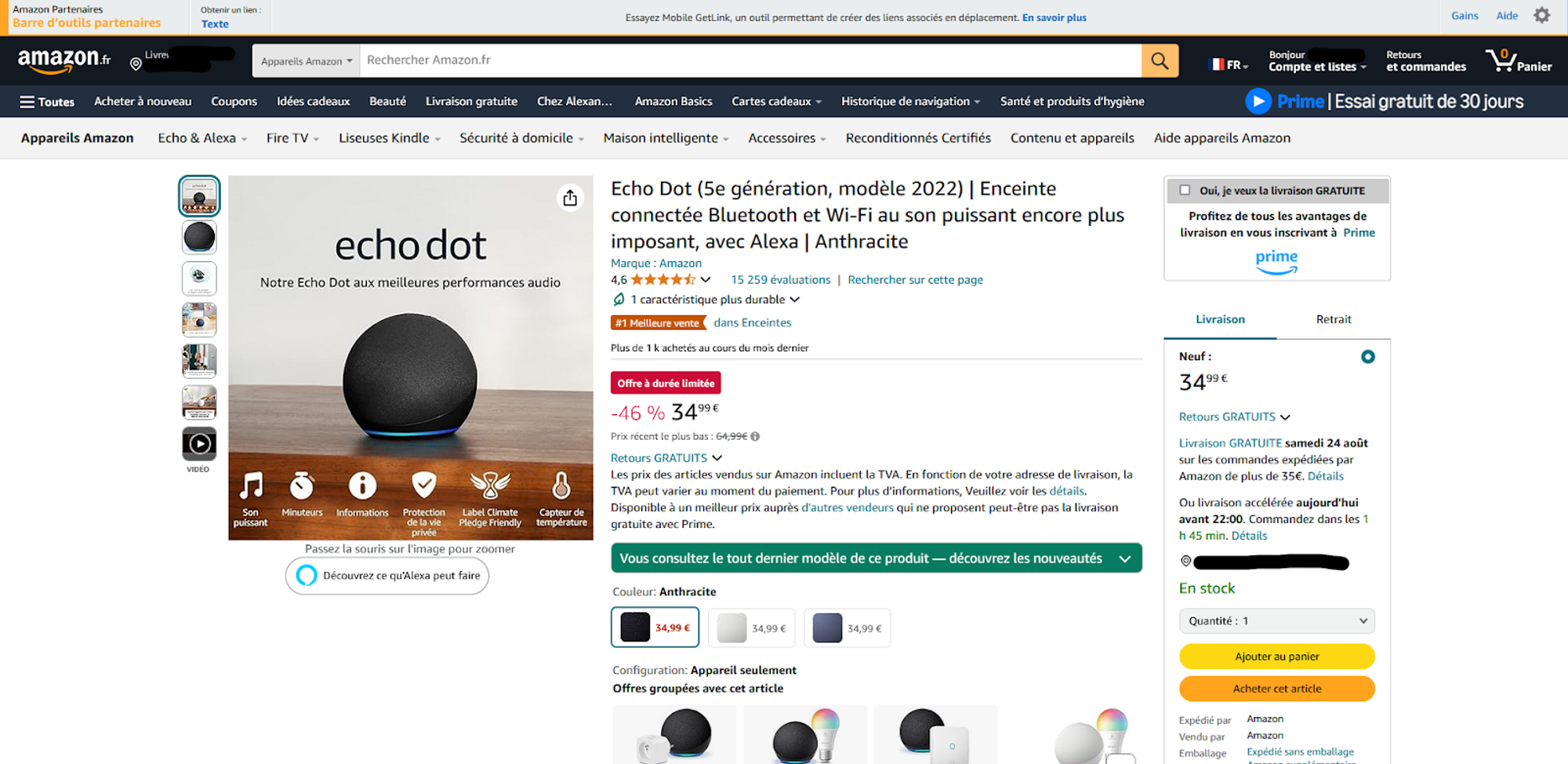Click the Prime video play icon

point(1258,101)
